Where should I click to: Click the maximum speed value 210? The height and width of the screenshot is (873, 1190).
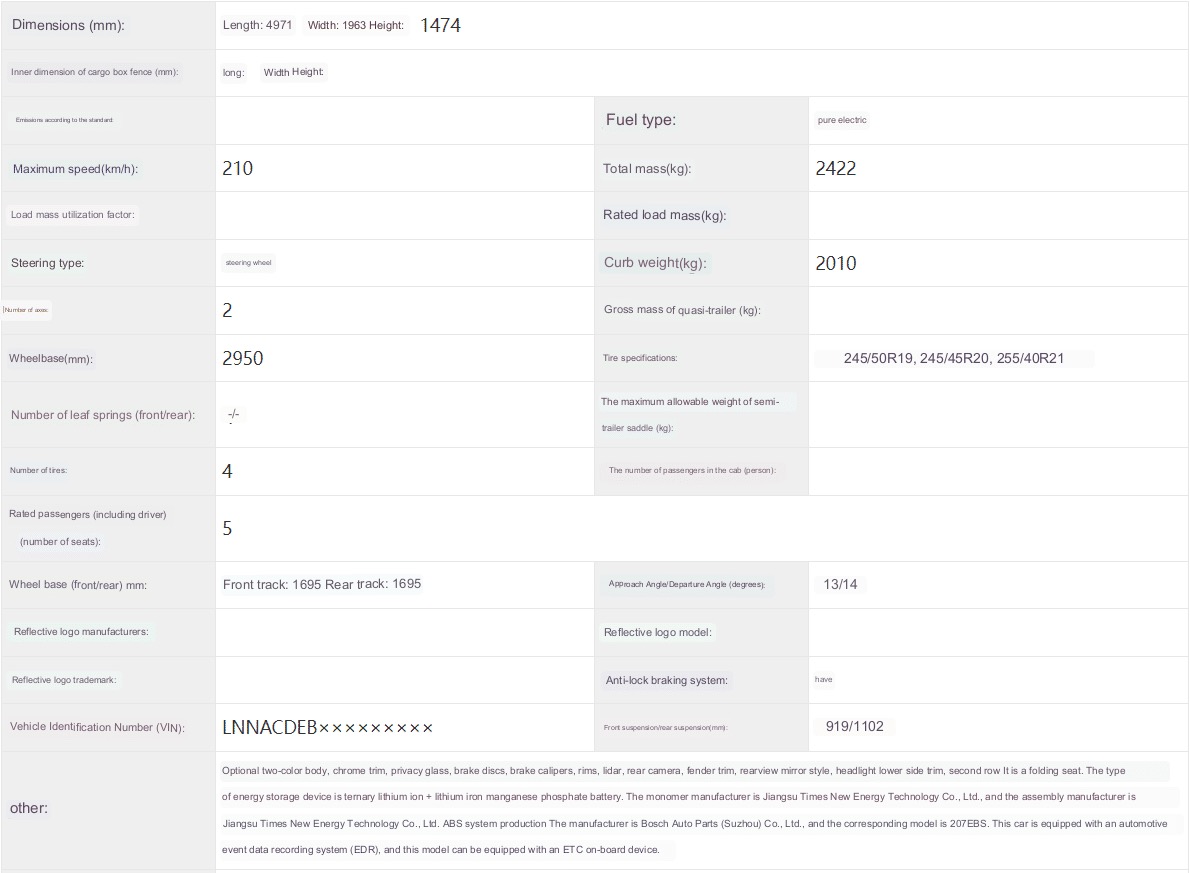coord(238,168)
